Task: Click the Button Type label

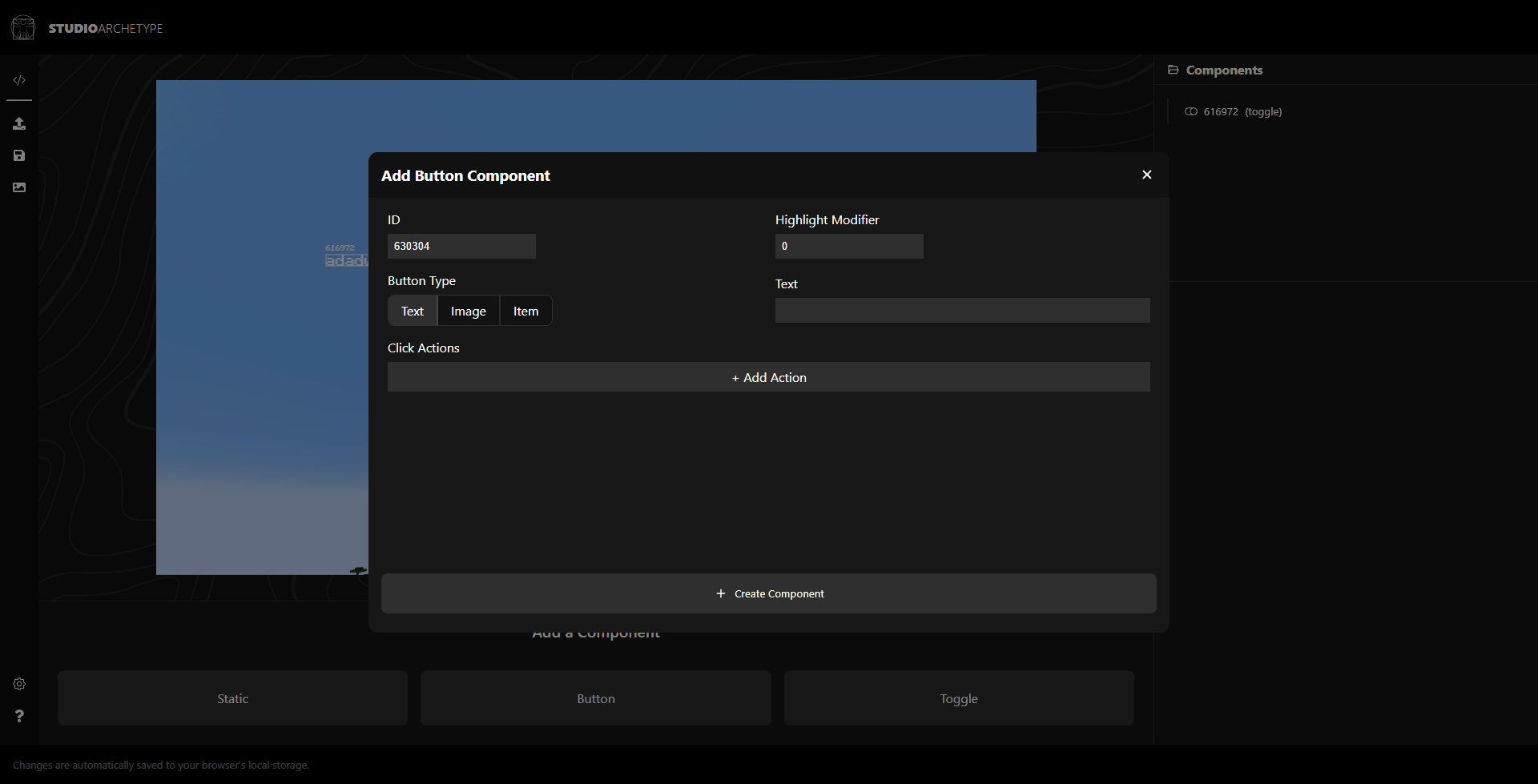Action: point(421,280)
